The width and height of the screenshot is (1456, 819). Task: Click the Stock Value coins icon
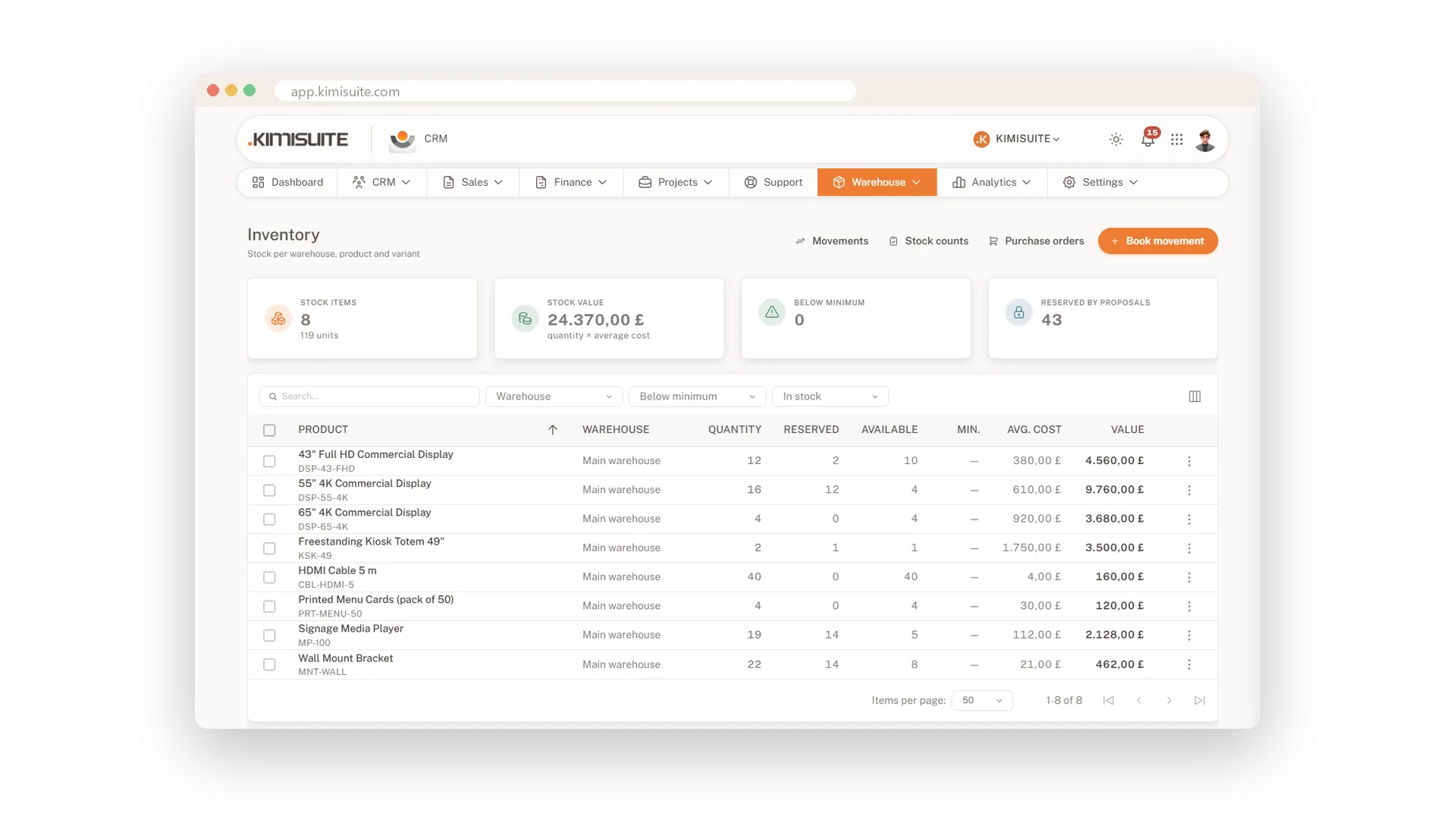[x=525, y=318]
